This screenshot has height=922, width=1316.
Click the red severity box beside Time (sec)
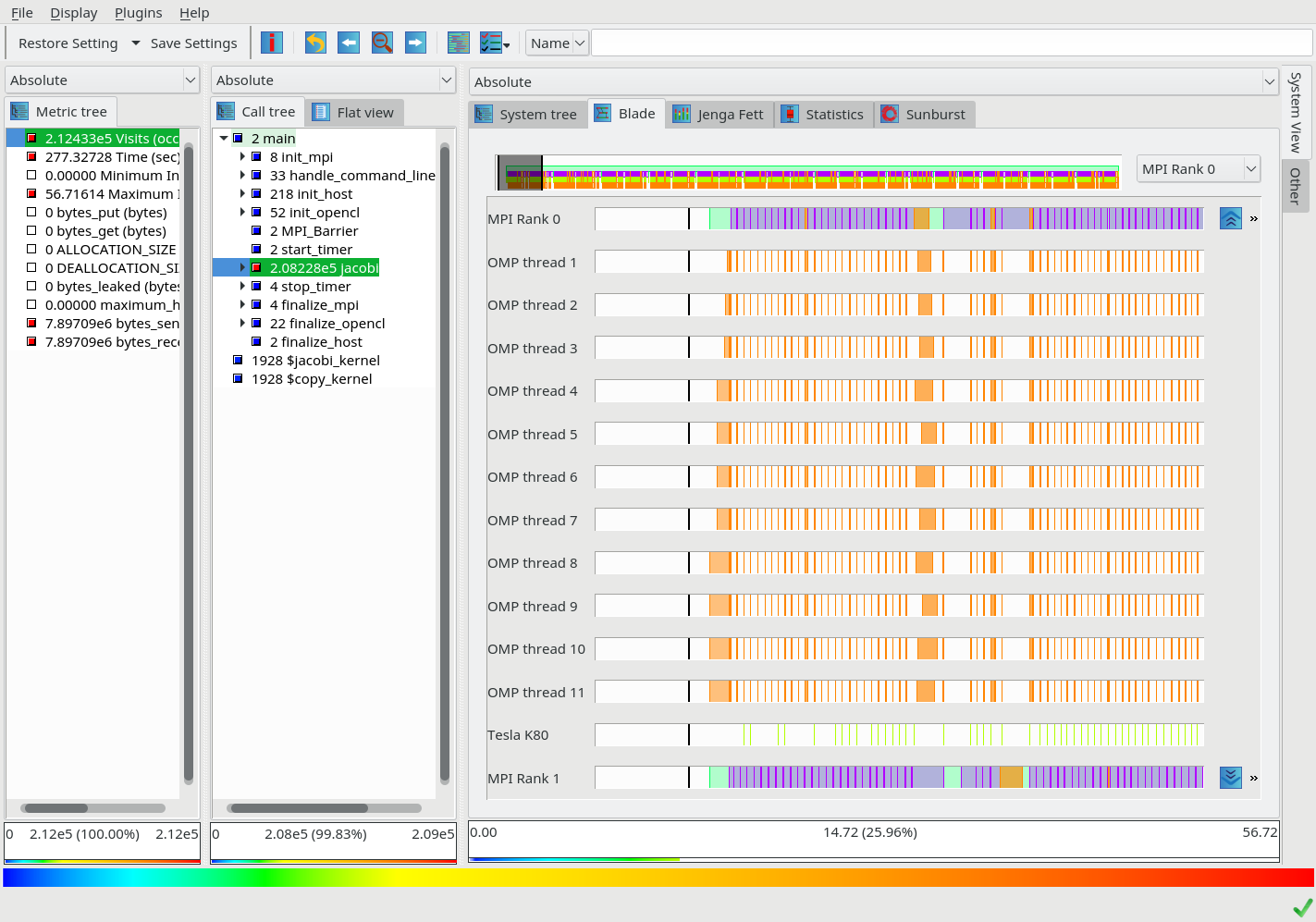(x=31, y=156)
